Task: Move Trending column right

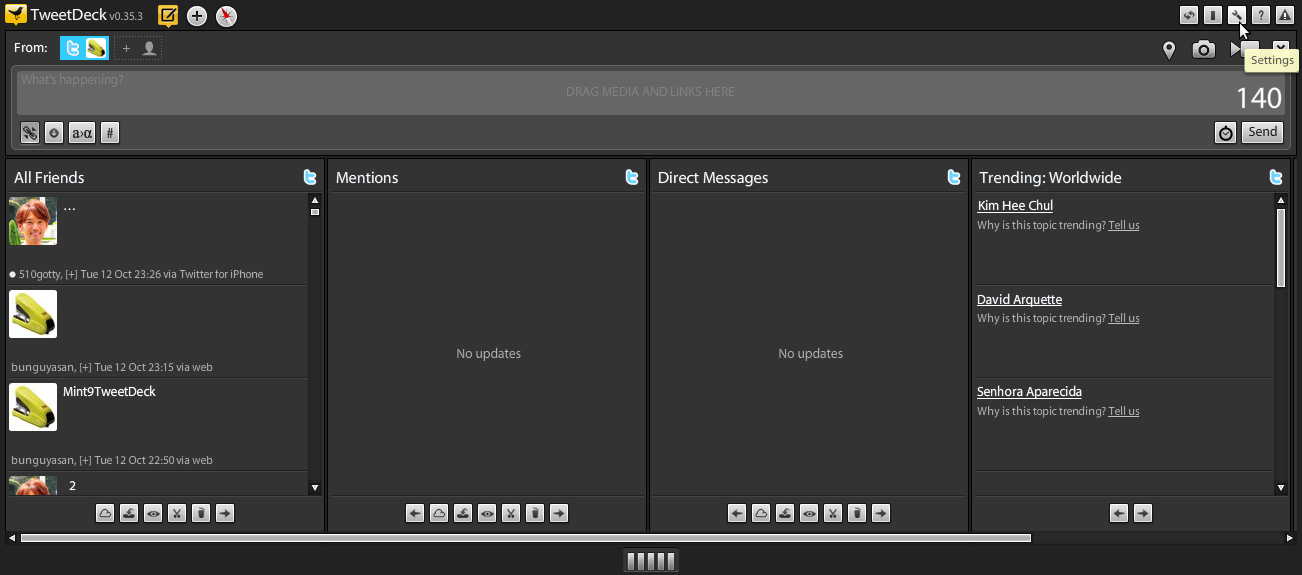Action: point(1143,513)
